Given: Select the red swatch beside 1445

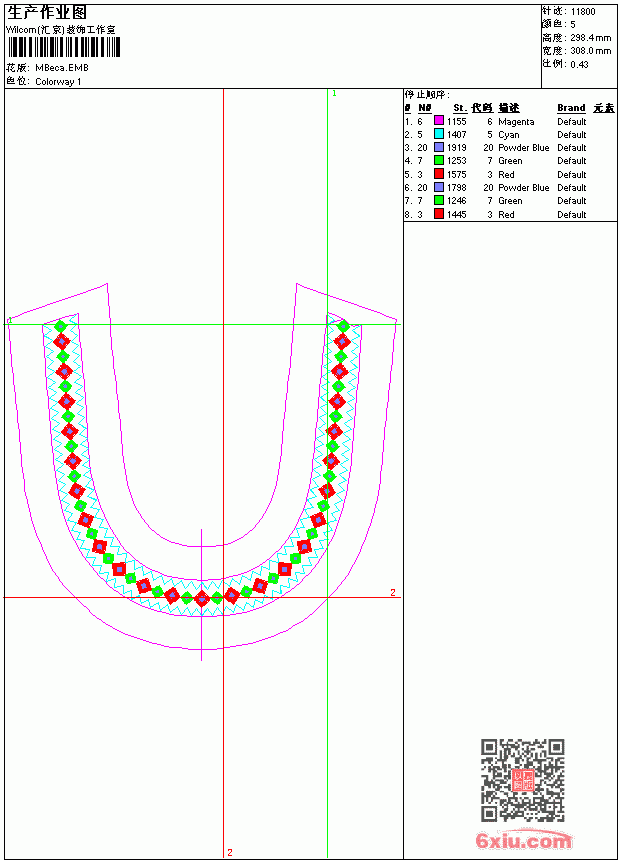Looking at the screenshot, I should pyautogui.click(x=439, y=214).
